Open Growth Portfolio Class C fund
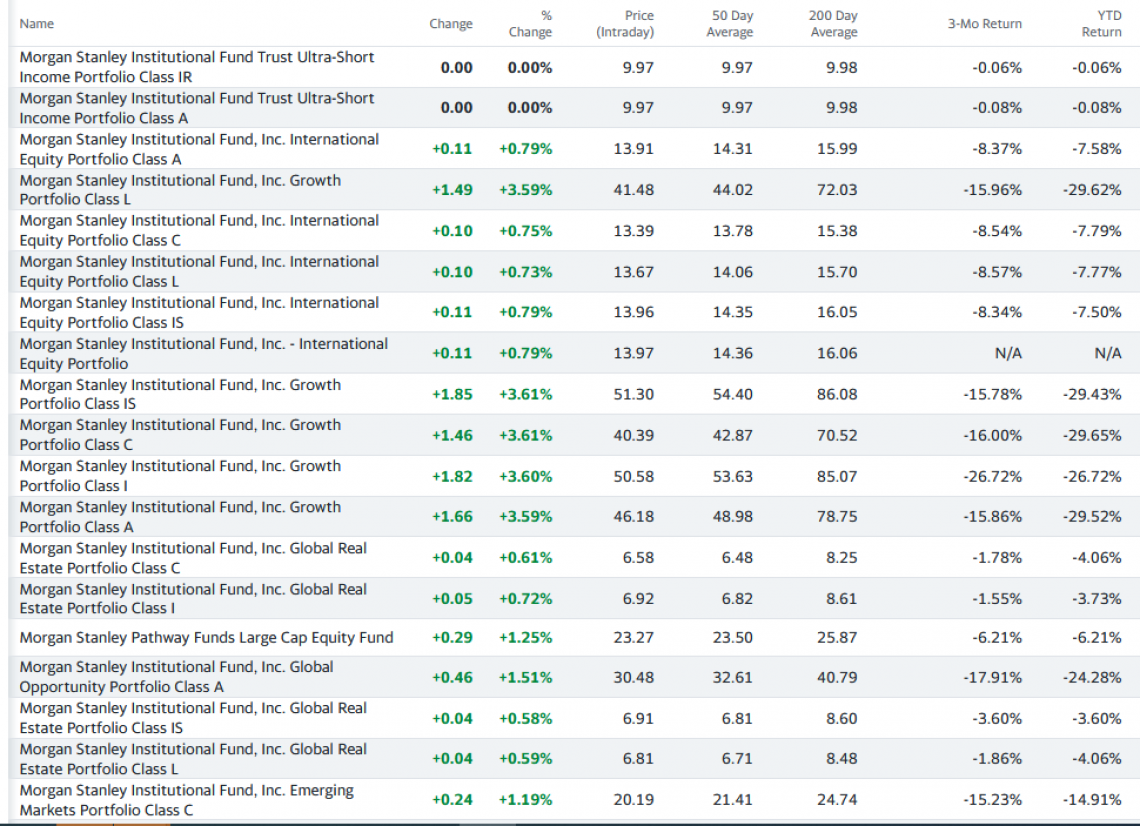 coord(180,435)
